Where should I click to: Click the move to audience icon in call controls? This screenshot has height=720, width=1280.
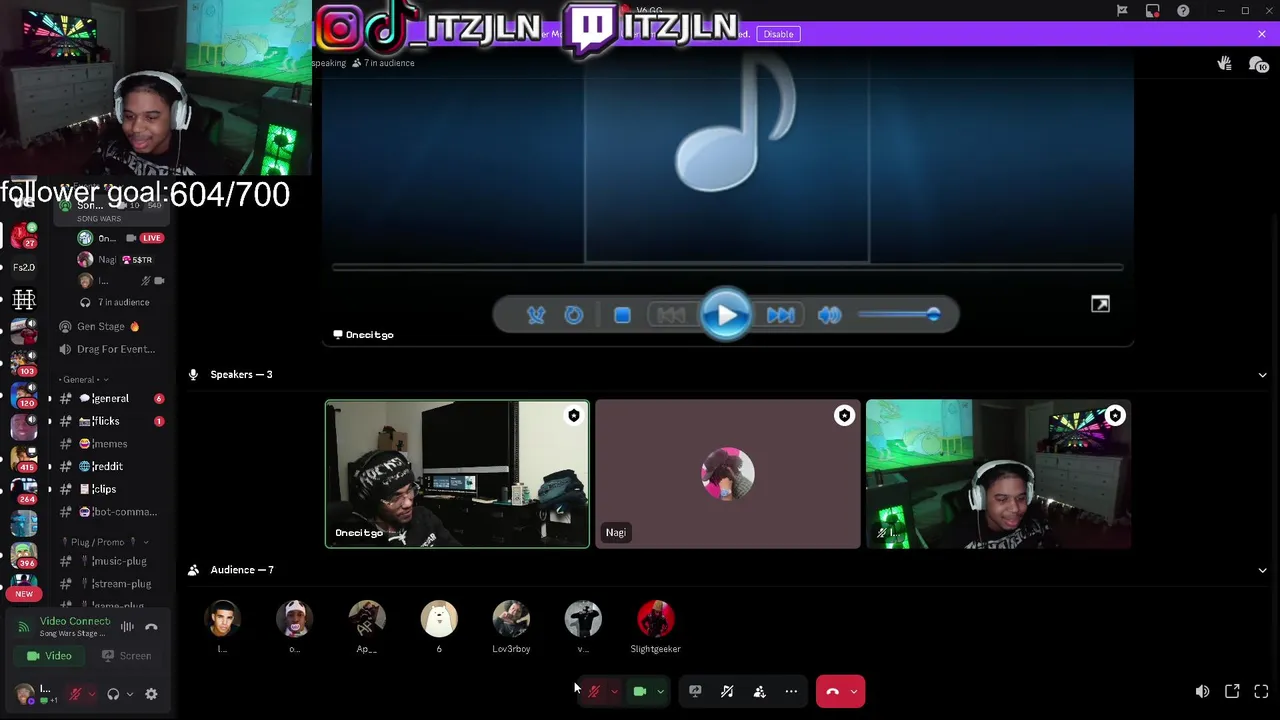pyautogui.click(x=759, y=691)
